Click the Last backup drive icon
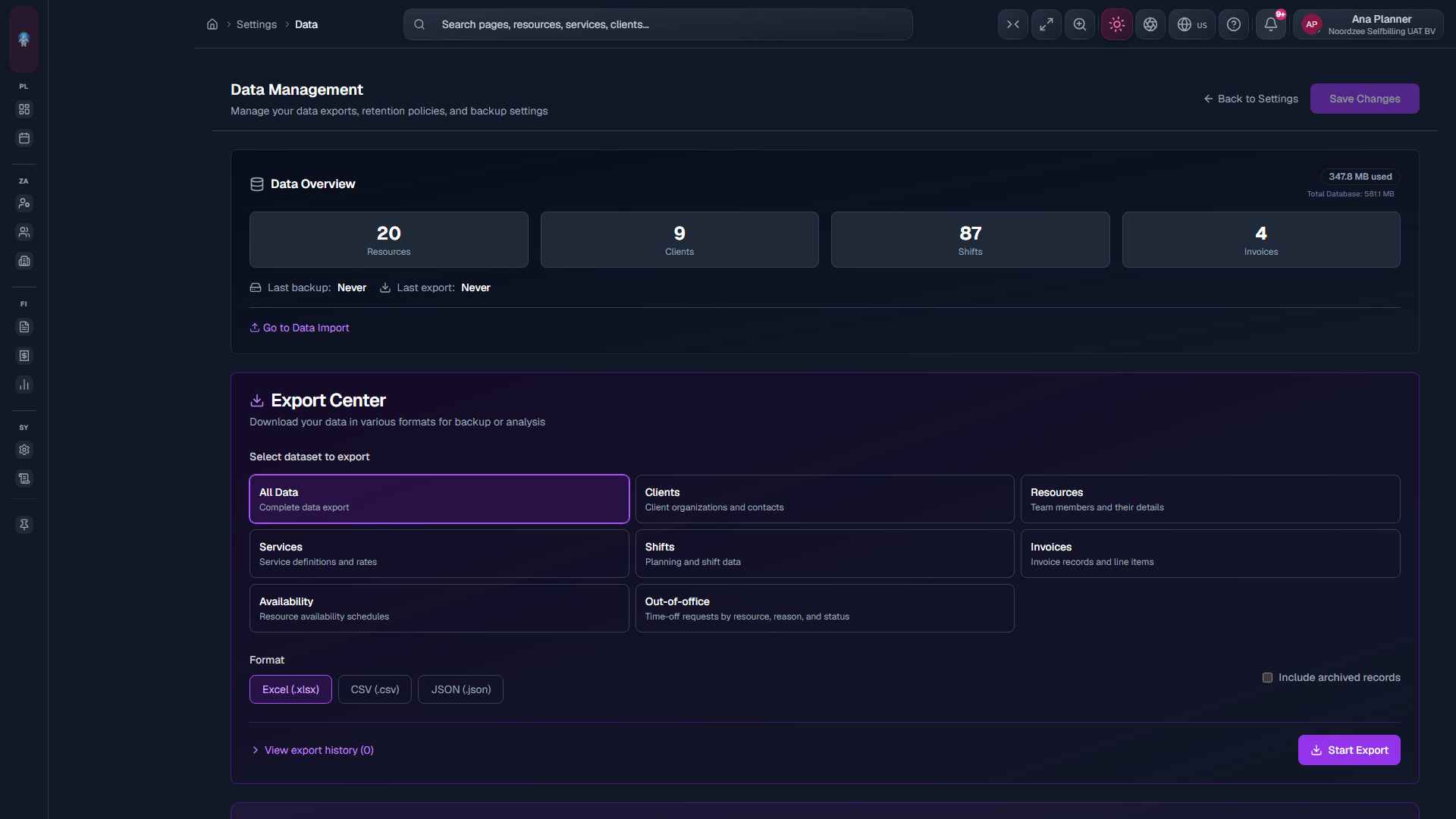 256,288
